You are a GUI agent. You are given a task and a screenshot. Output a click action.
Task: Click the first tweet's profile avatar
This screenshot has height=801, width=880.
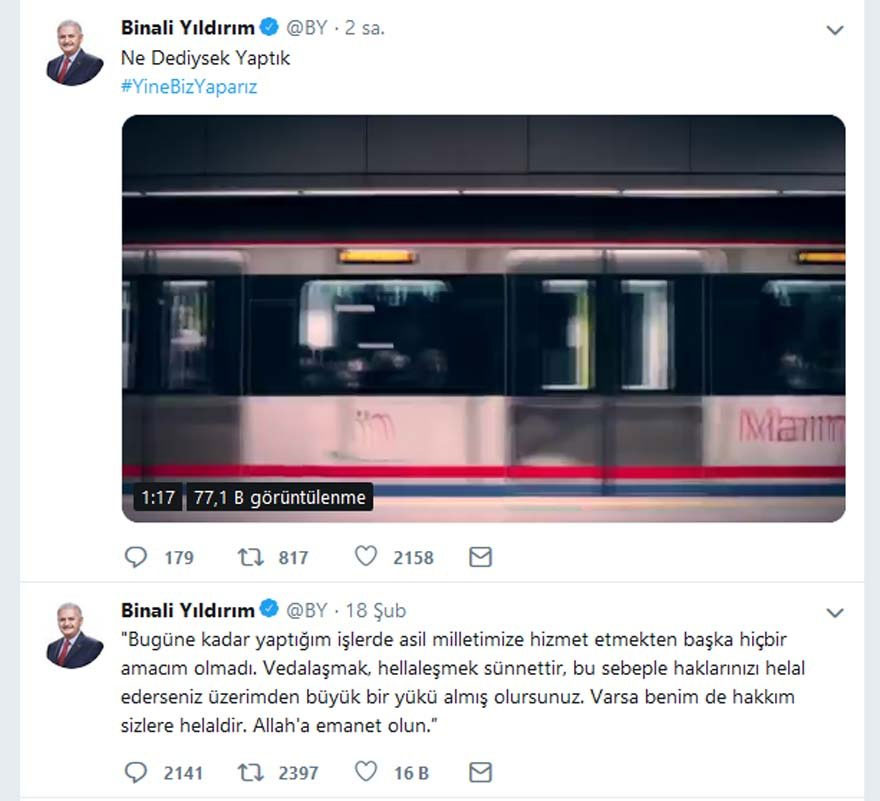pos(75,52)
